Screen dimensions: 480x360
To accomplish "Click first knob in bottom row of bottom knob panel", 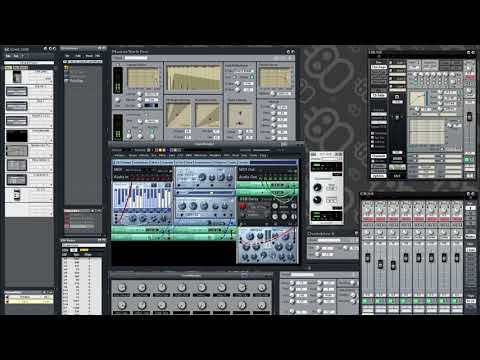I will tap(122, 305).
